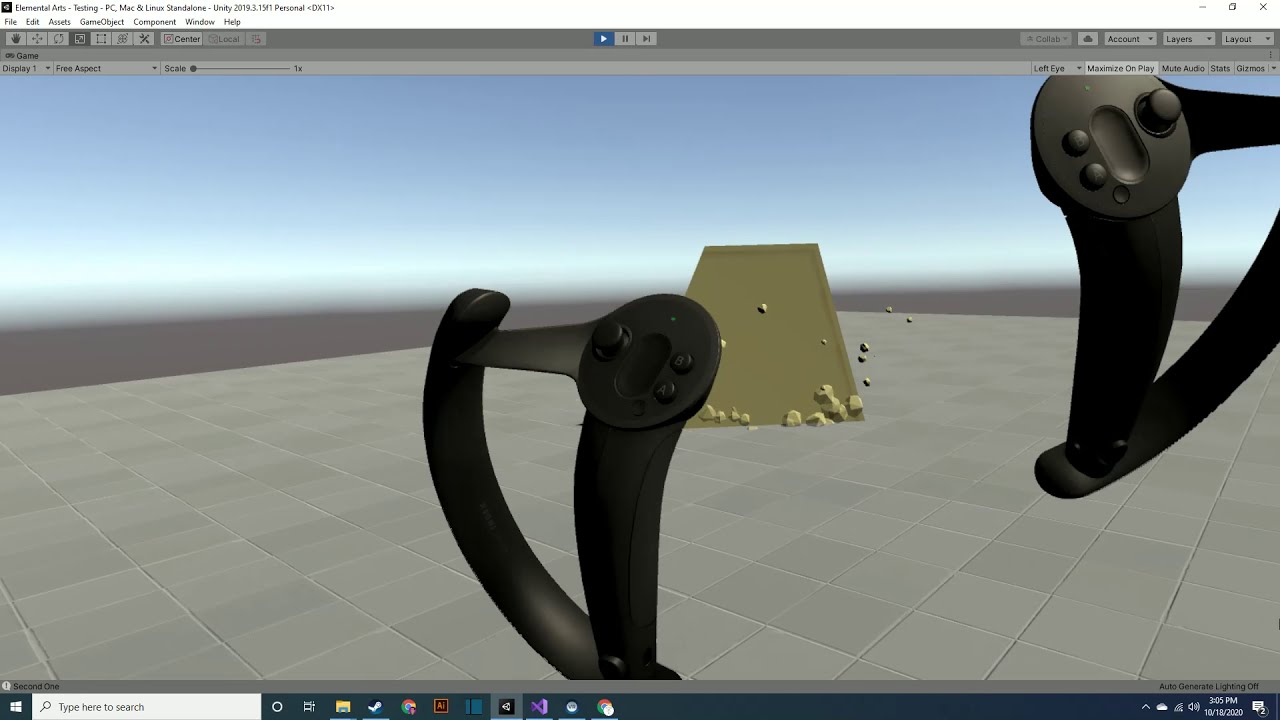Toggle the Local handle rotation button
The width and height of the screenshot is (1280, 720).
tap(224, 39)
